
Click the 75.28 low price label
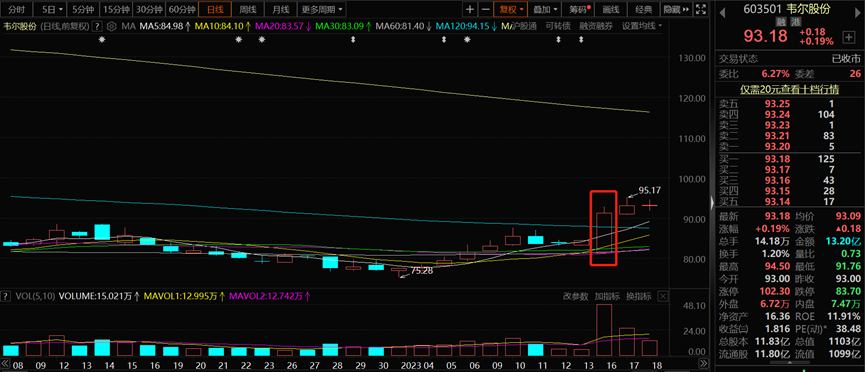(422, 270)
